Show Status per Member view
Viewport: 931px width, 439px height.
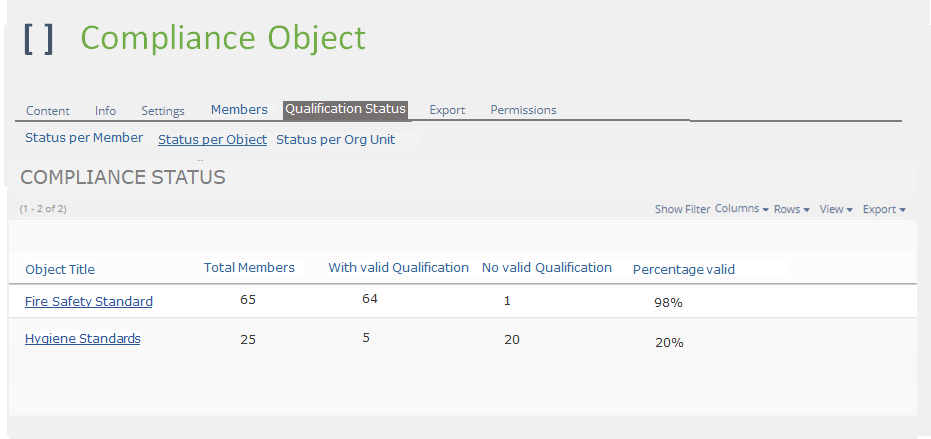[84, 138]
